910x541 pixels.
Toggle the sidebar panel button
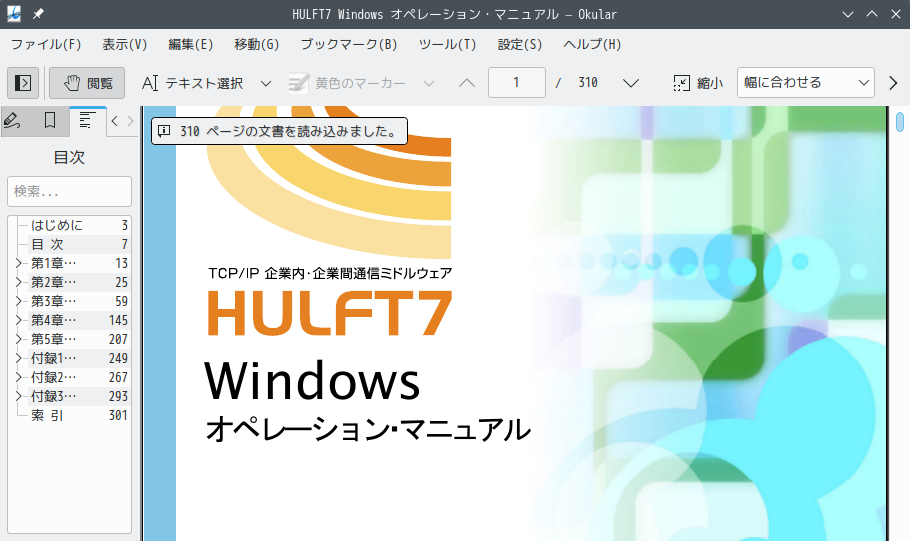(23, 83)
